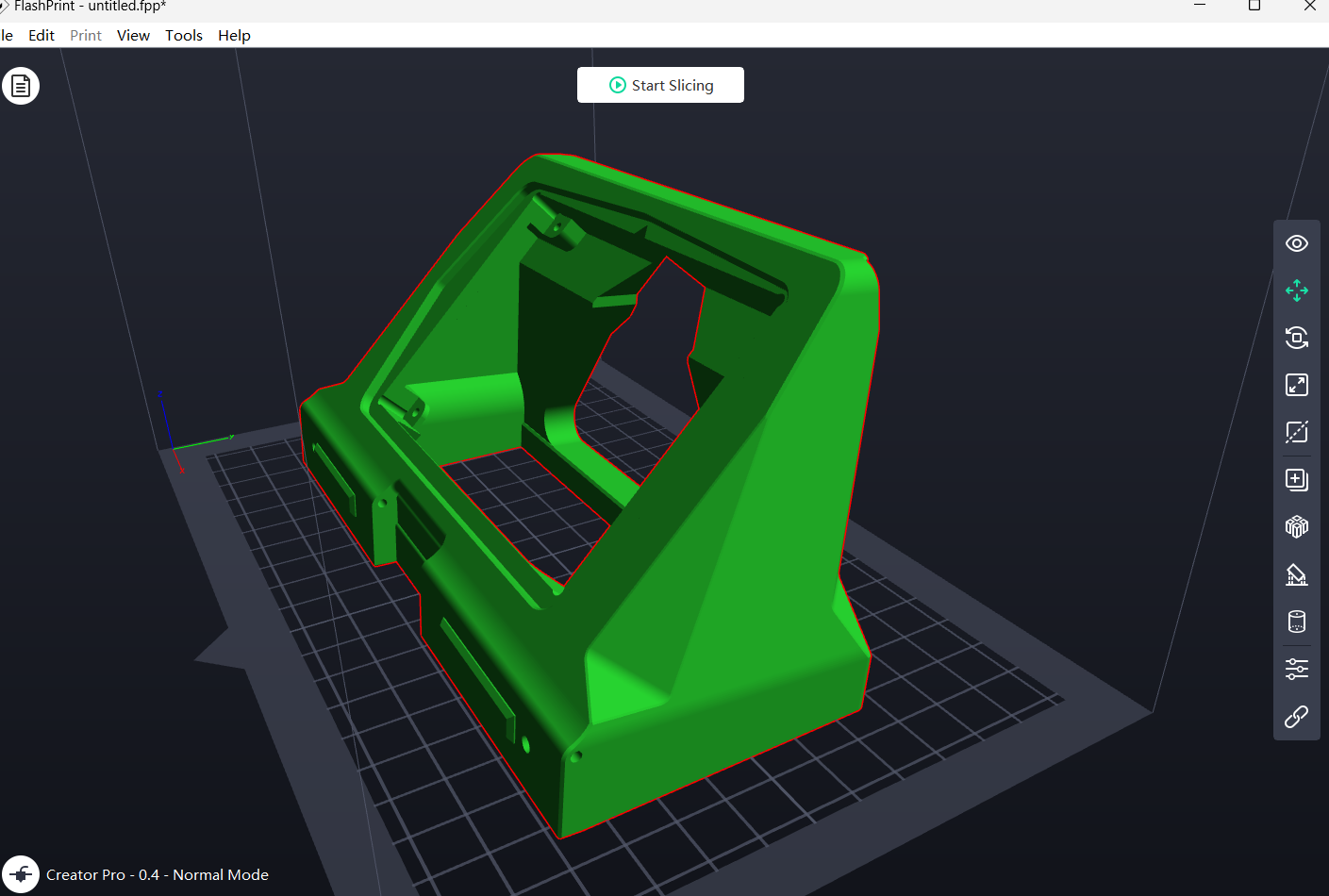
Task: Open the Tools menu
Action: tap(184, 36)
